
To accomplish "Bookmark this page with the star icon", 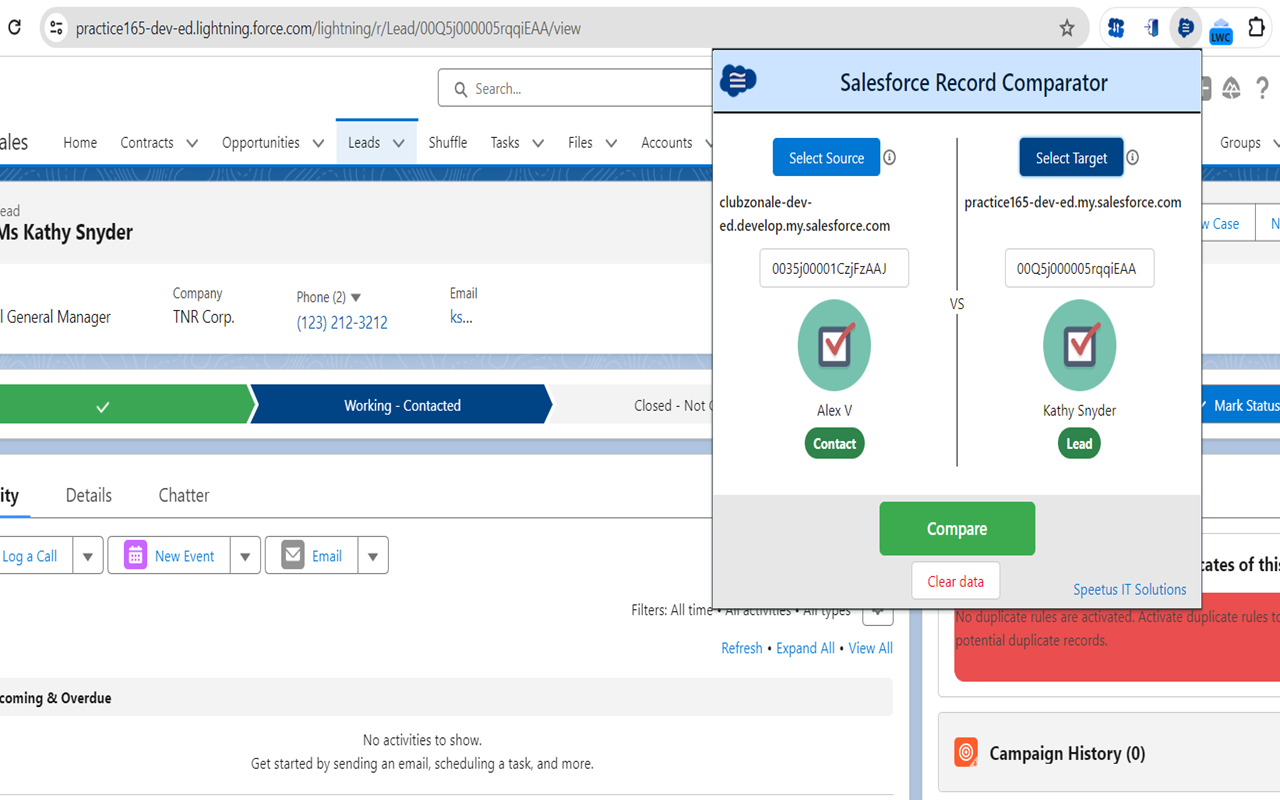I will point(1067,28).
